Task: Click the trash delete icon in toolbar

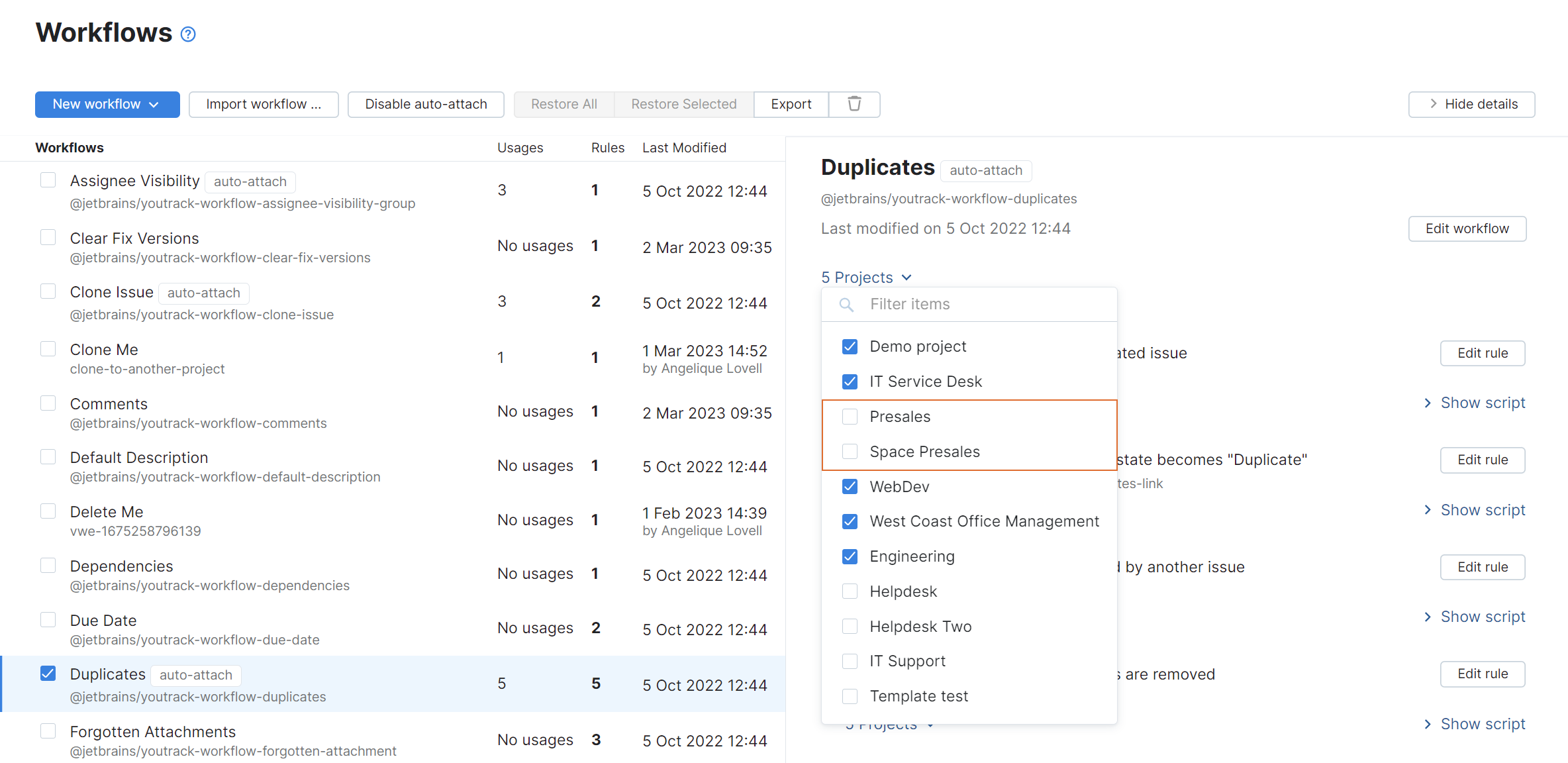Action: click(854, 104)
